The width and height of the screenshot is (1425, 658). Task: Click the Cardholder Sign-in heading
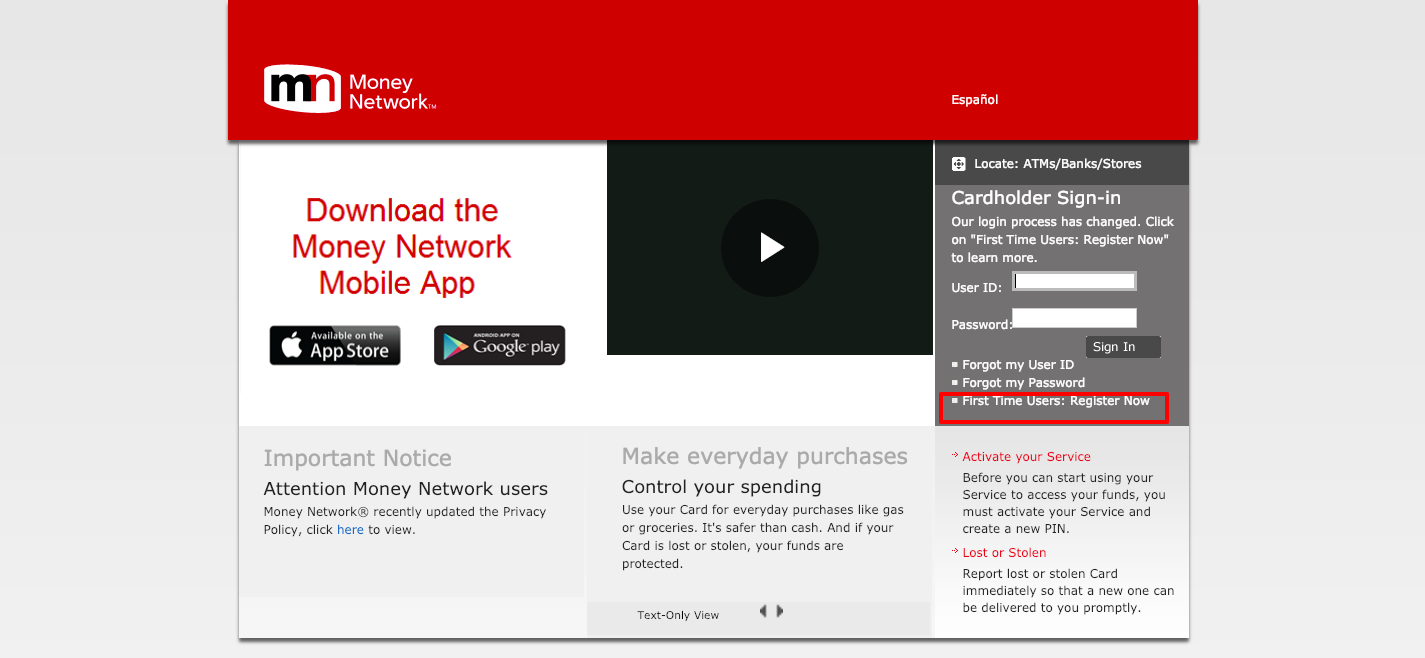click(1036, 198)
